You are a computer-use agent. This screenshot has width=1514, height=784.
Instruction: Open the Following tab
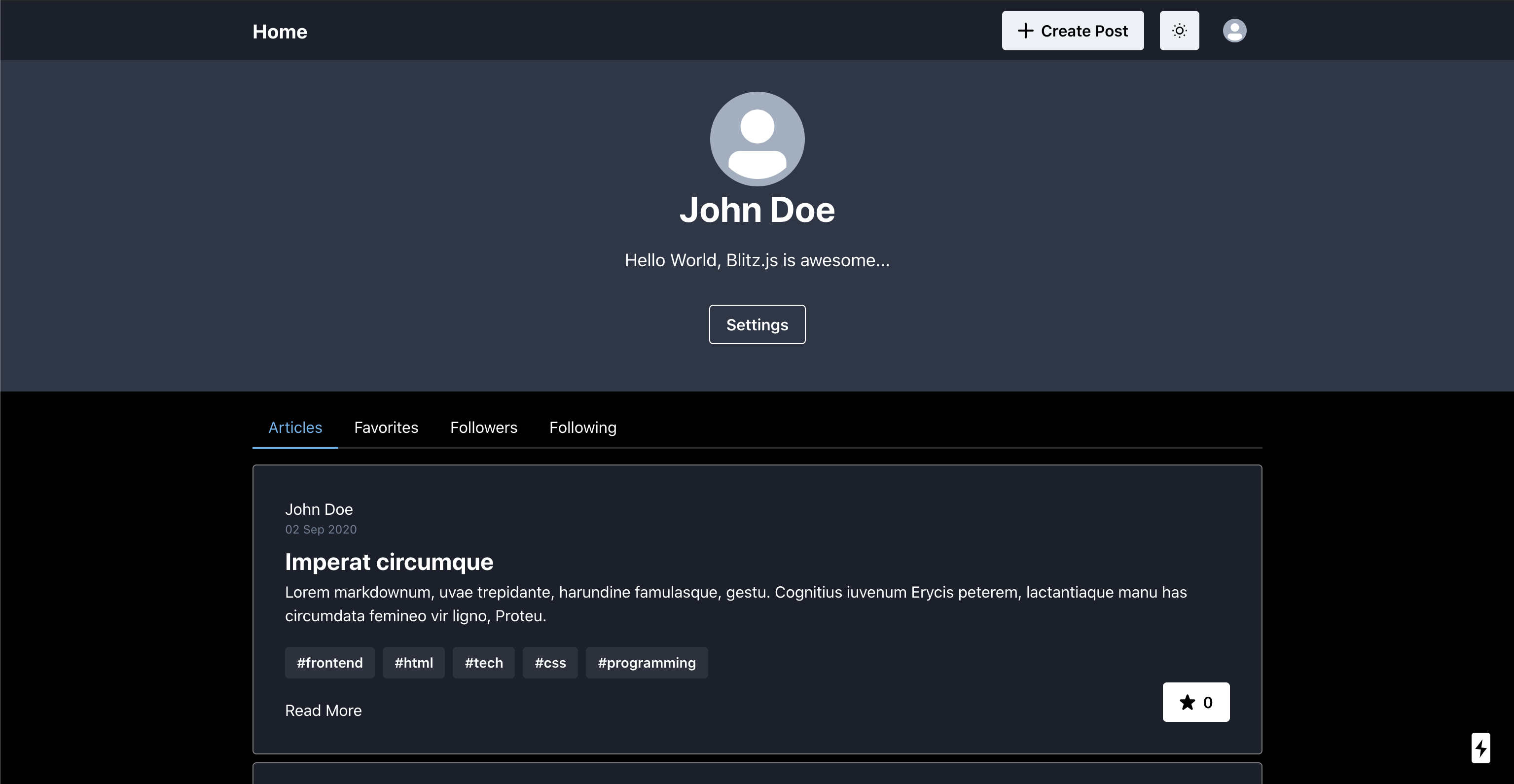[x=582, y=428]
